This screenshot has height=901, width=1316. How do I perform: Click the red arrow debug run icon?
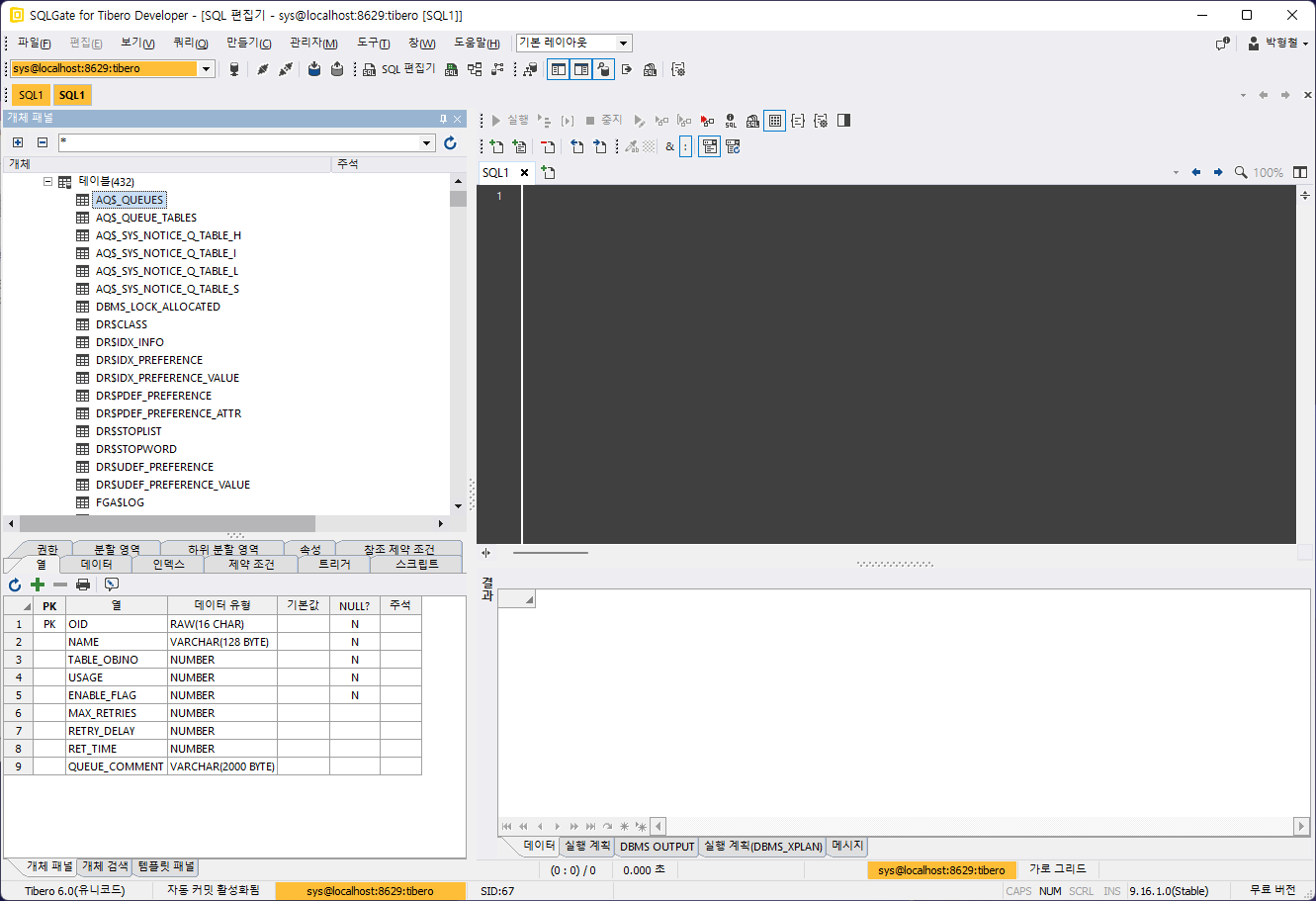tap(707, 121)
